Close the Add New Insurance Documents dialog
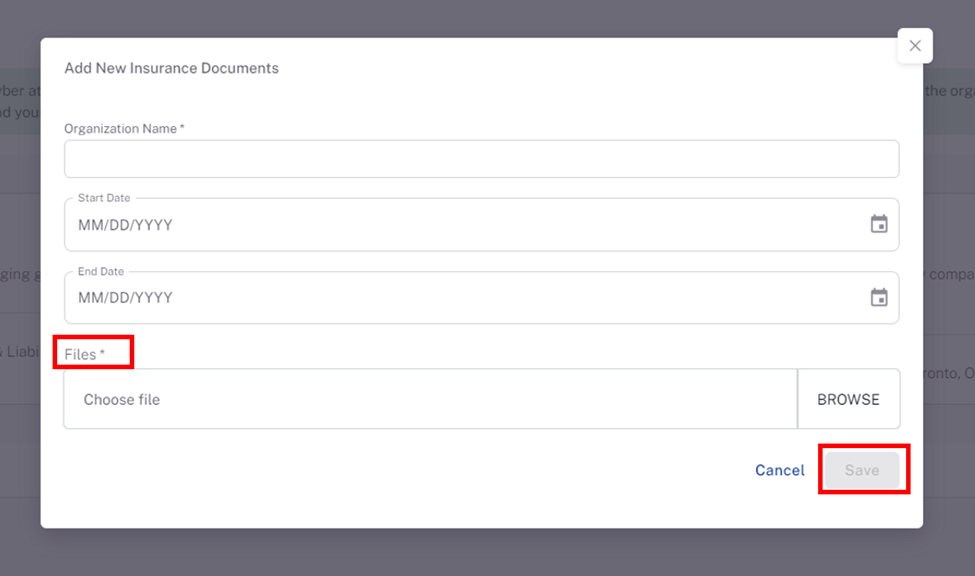Screen dimensions: 975x576 pyautogui.click(x=915, y=45)
